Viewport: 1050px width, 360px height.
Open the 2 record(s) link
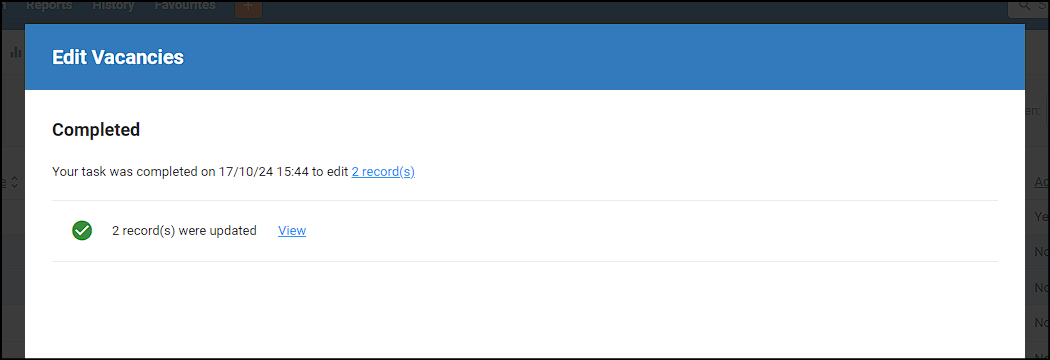[383, 172]
